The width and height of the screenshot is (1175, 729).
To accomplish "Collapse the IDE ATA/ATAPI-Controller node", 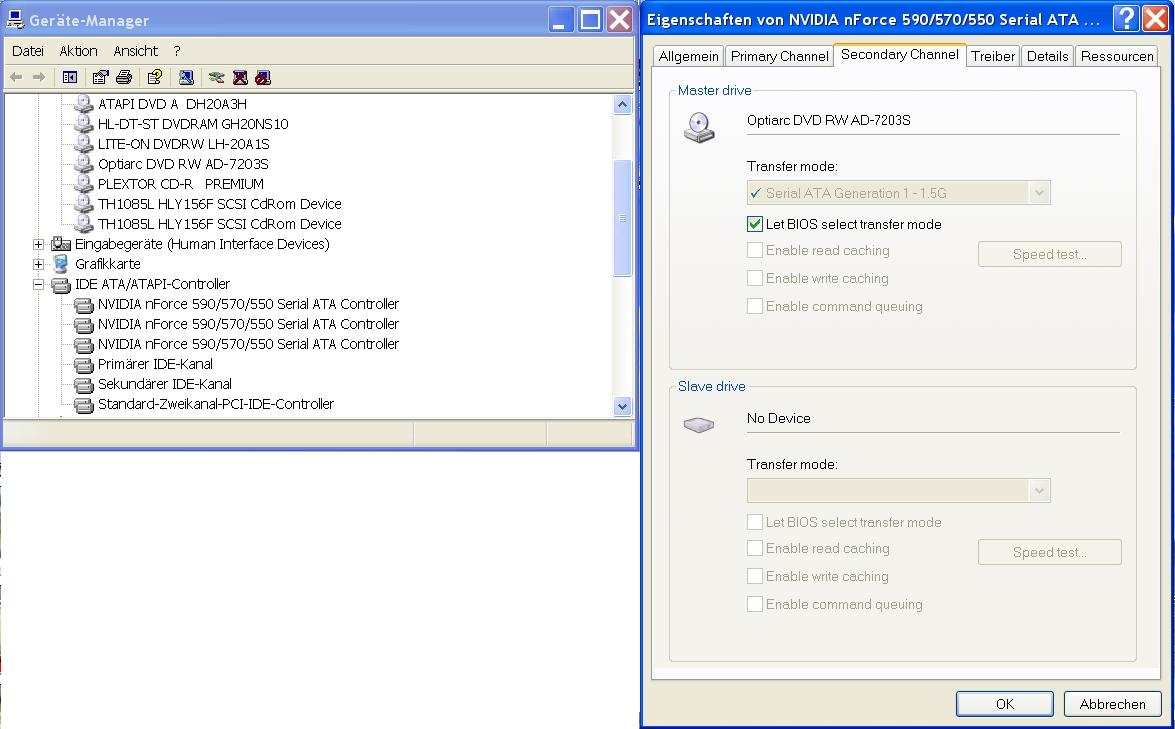I will tap(39, 284).
